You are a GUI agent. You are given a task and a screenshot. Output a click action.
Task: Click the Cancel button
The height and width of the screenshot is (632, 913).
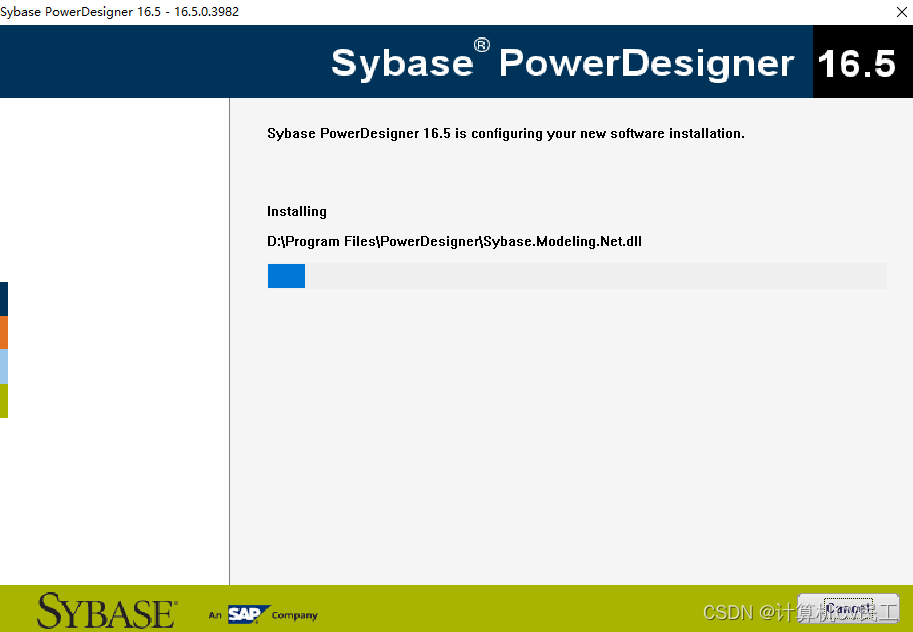848,609
